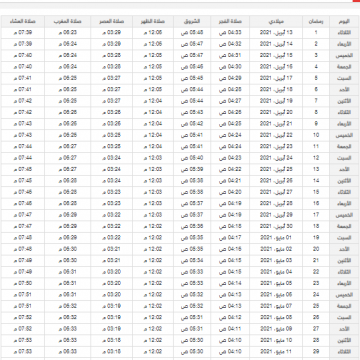Image resolution: width=360 pixels, height=360 pixels.
Task: Click the 30 April 2021 date cell
Action: coord(276,226)
